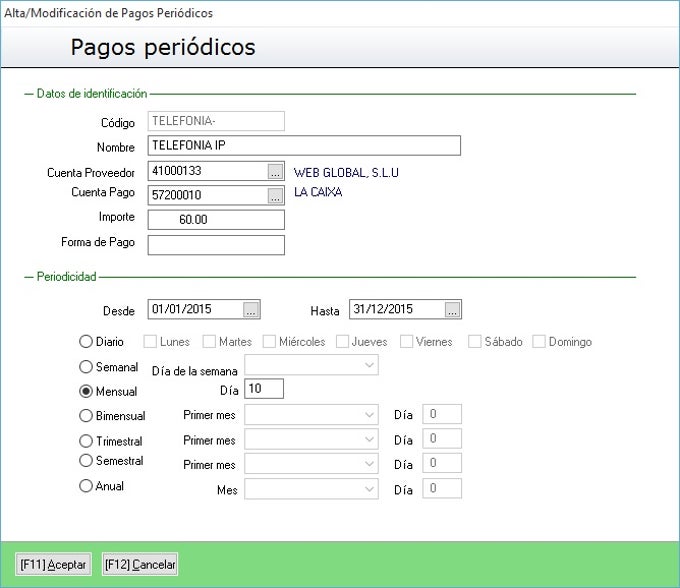Screen dimensions: 680x588
Task: Check the Jueves checkbox
Action: click(x=342, y=342)
